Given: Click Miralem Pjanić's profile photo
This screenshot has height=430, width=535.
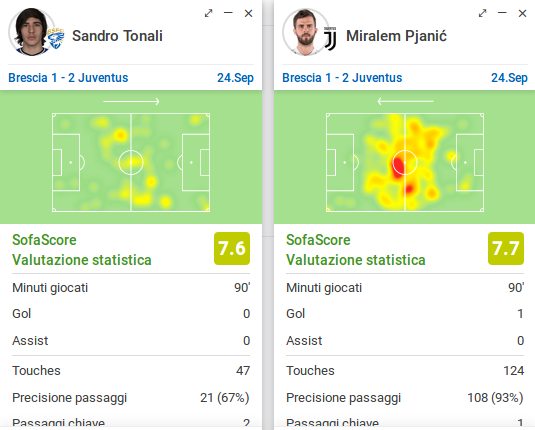Looking at the screenshot, I should (x=305, y=32).
